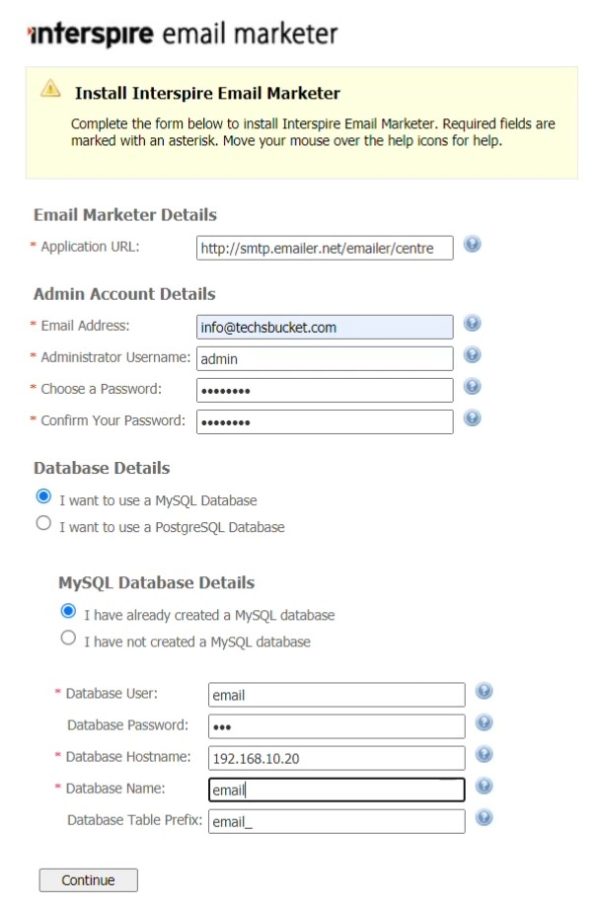Click help icon next to Database User
The width and height of the screenshot is (600, 909).
pyautogui.click(x=484, y=692)
